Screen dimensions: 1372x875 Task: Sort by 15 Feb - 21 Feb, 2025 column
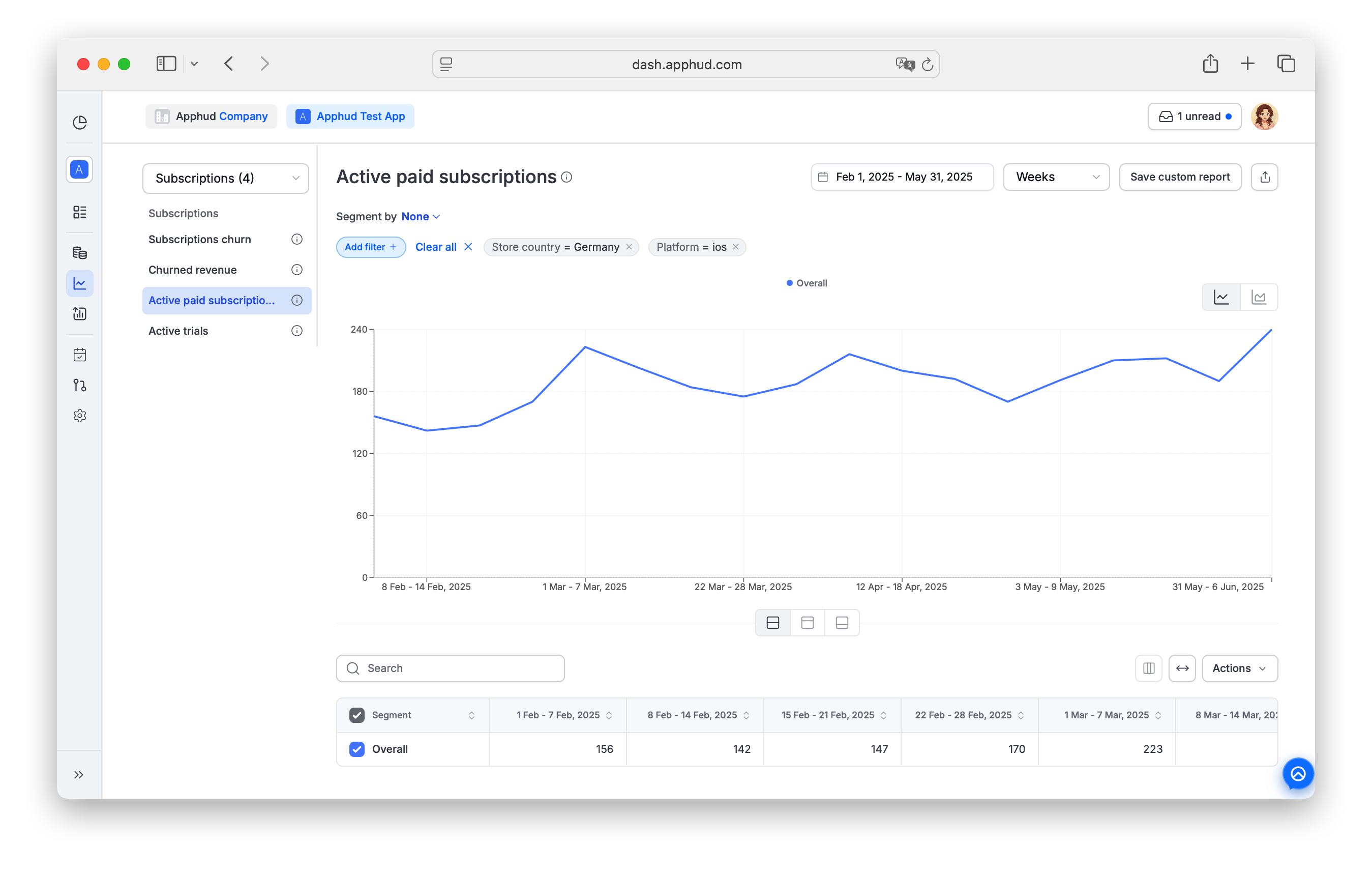coord(883,715)
